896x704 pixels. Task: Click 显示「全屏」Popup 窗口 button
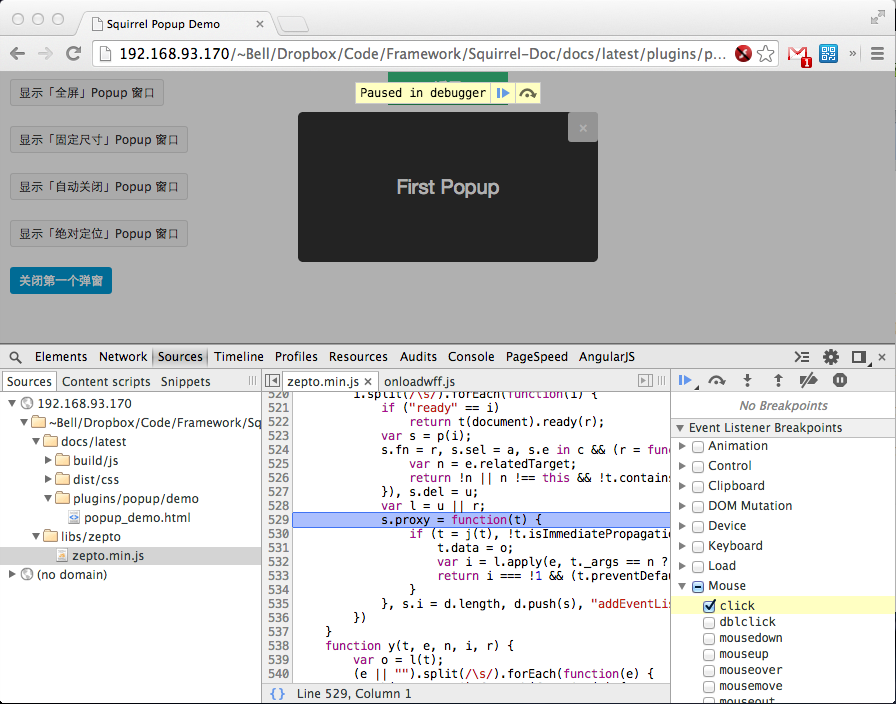(x=87, y=93)
